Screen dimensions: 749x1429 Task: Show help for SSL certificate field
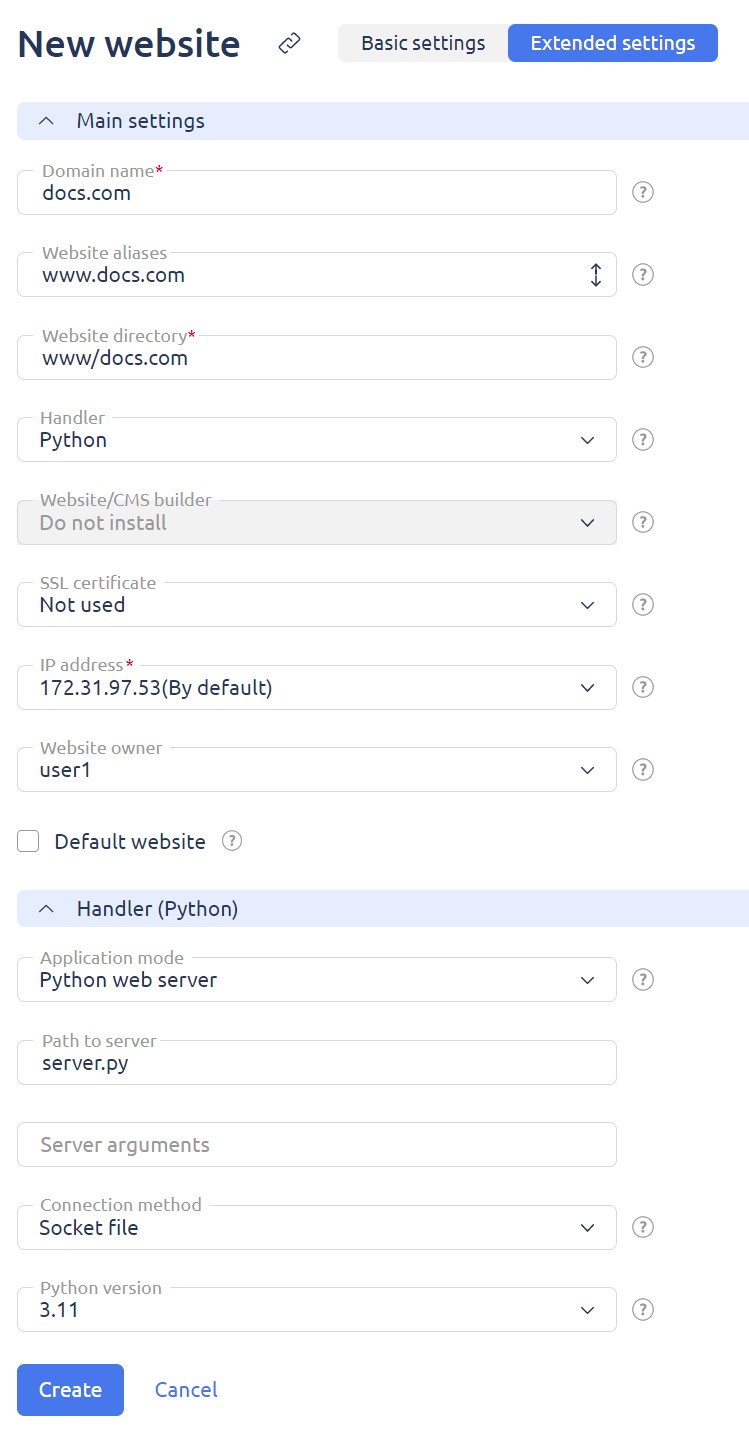(644, 604)
